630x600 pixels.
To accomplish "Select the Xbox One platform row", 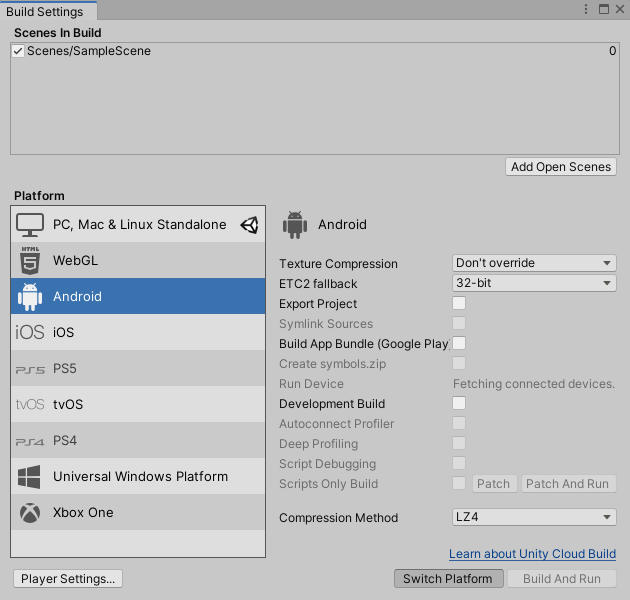I will [138, 512].
